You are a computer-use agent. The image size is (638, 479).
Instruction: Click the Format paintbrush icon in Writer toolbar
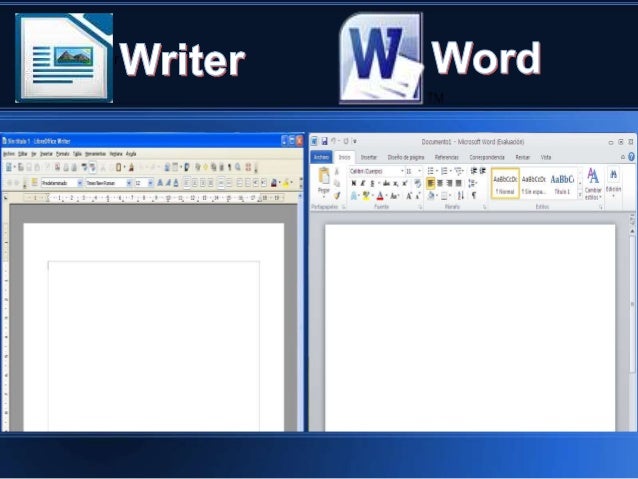point(131,167)
